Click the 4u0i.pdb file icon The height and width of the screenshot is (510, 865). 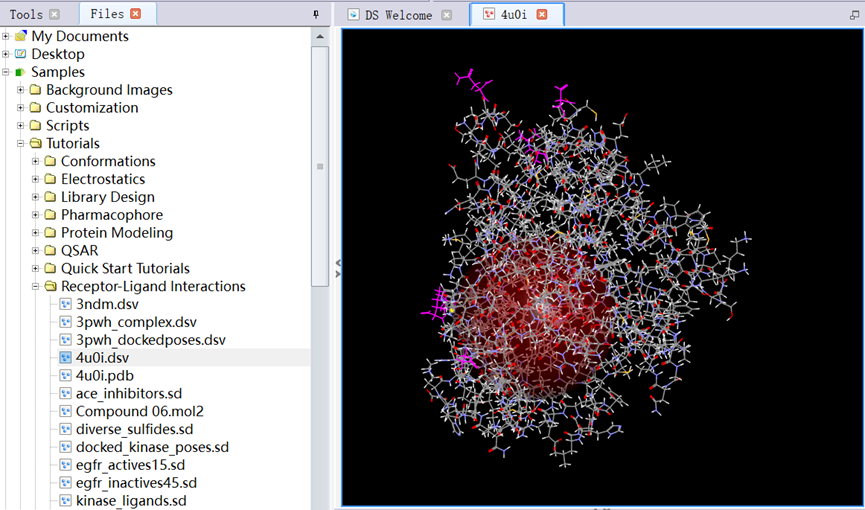(x=66, y=376)
